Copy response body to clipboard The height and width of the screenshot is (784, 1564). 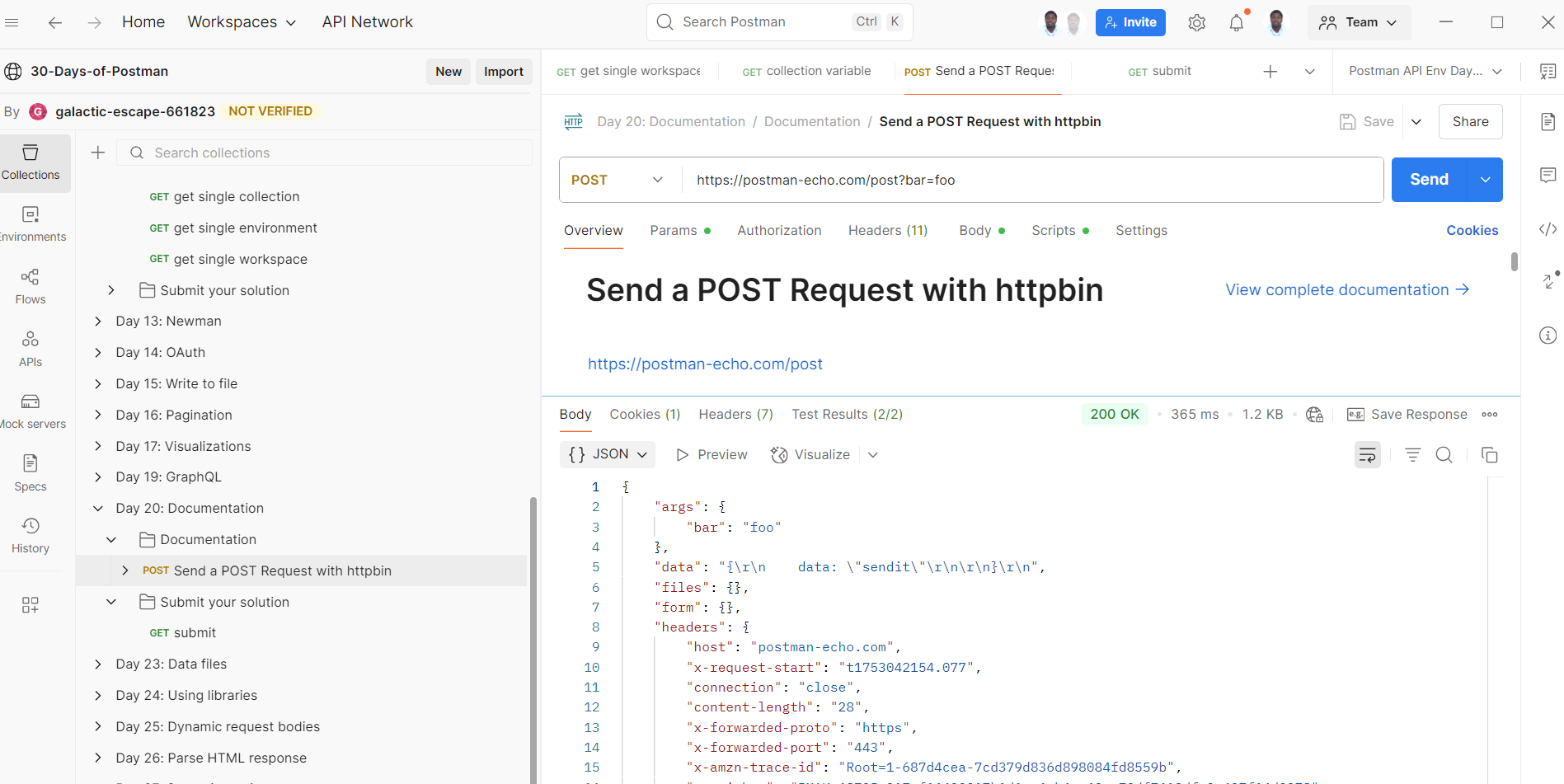point(1489,454)
